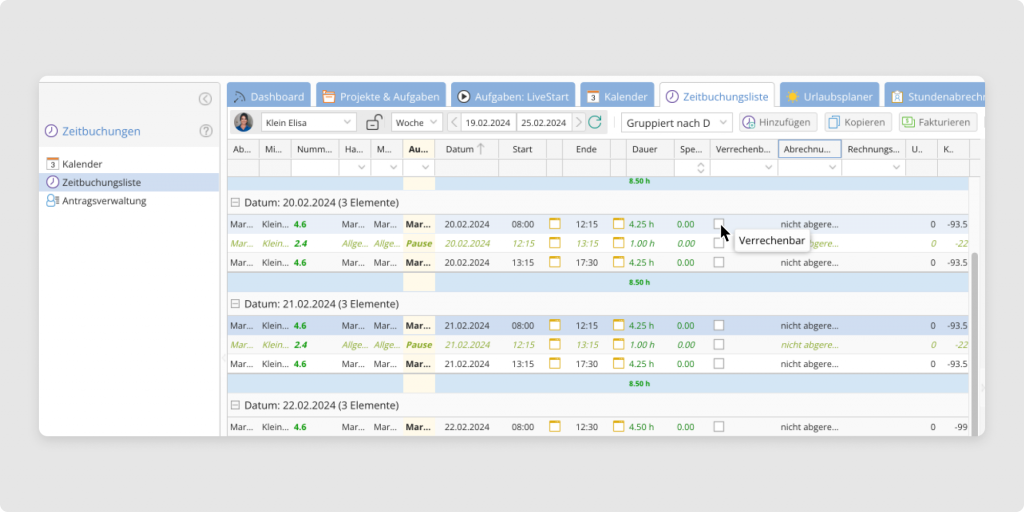This screenshot has height=512, width=1024.
Task: Click the Datum column sort arrow
Action: click(481, 149)
